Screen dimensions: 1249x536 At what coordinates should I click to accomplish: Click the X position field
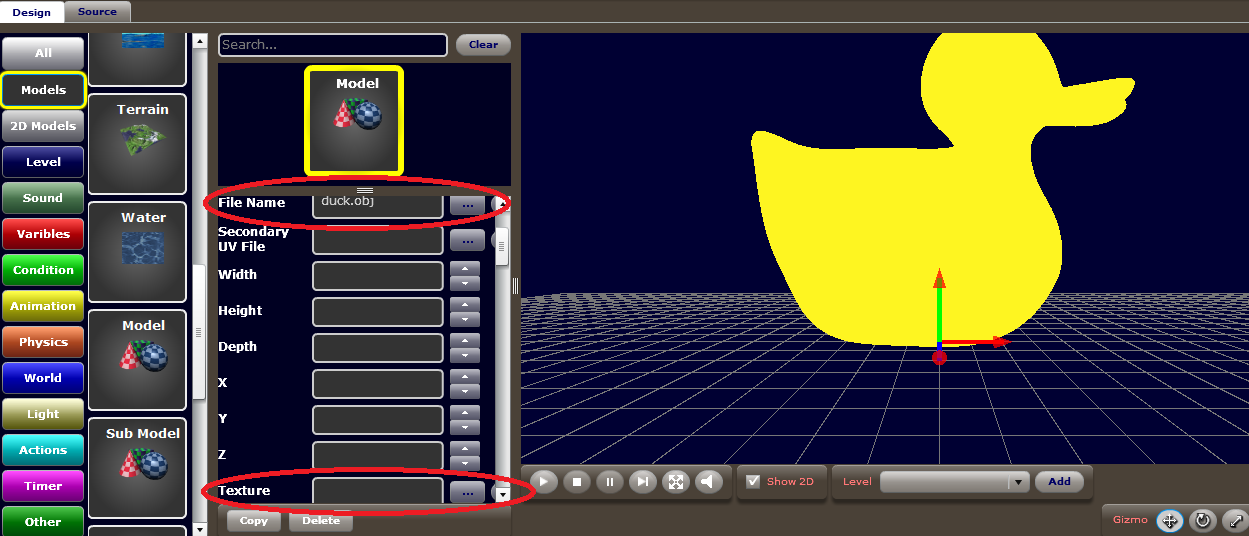point(378,384)
